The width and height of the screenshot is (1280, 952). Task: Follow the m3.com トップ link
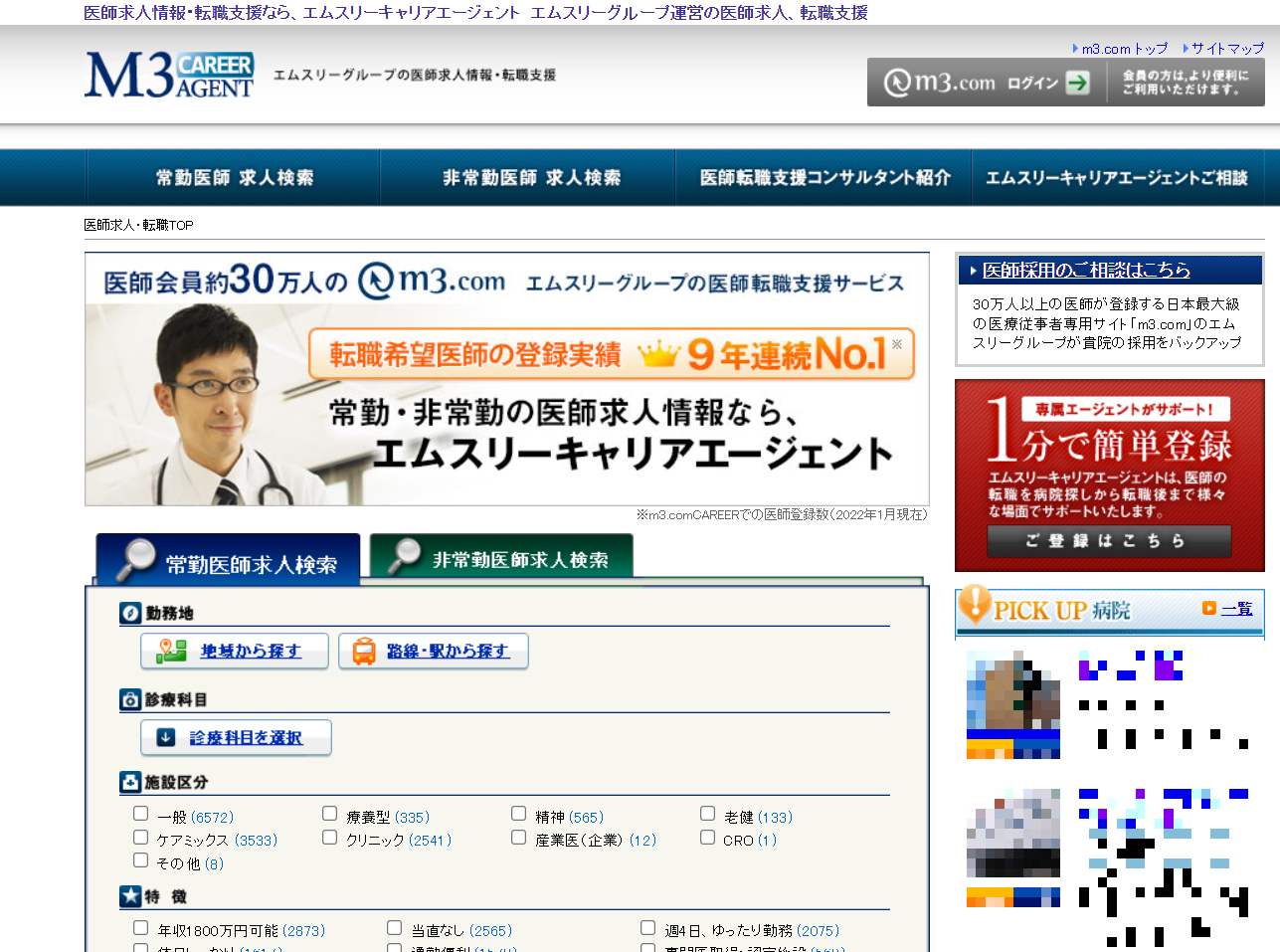click(x=1125, y=48)
